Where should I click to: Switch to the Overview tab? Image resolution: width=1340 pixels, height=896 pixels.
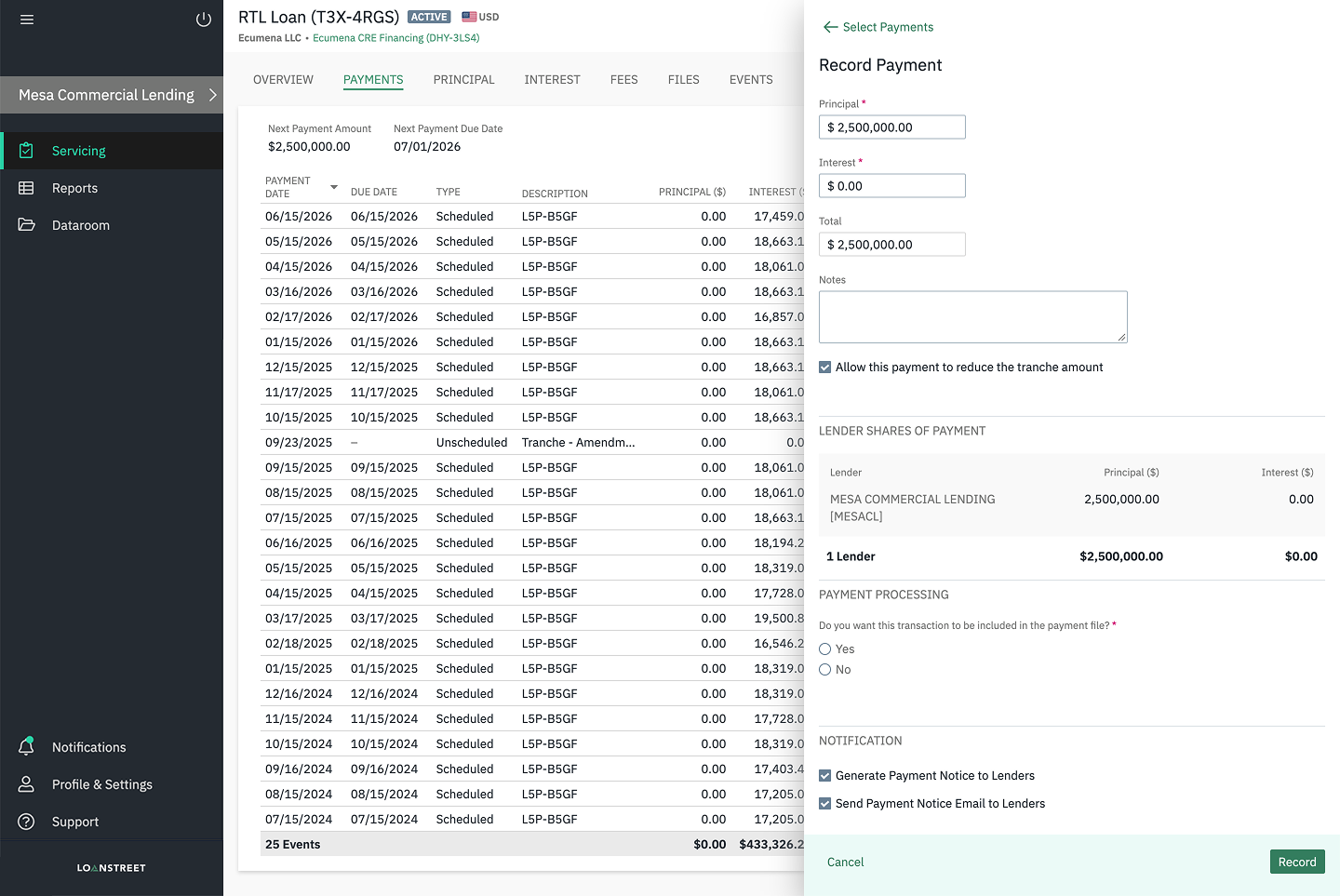coord(283,80)
